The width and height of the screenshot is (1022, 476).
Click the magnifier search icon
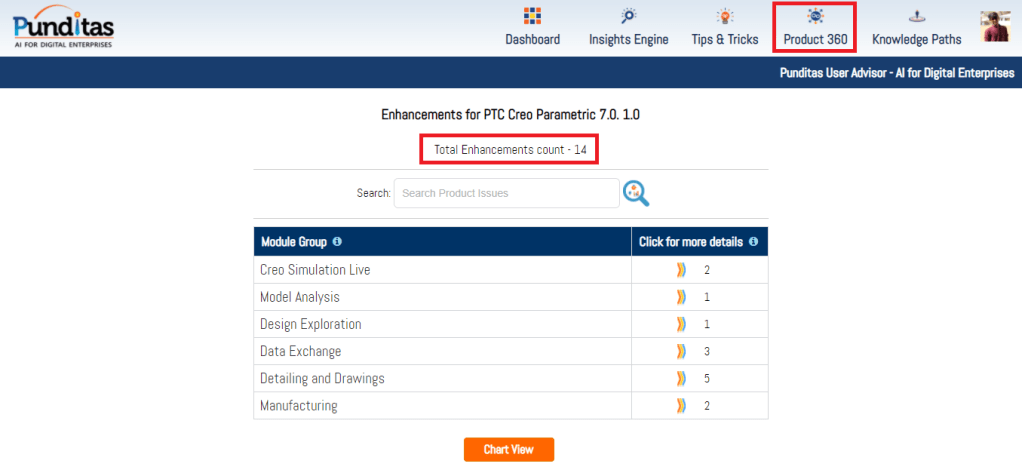(636, 193)
